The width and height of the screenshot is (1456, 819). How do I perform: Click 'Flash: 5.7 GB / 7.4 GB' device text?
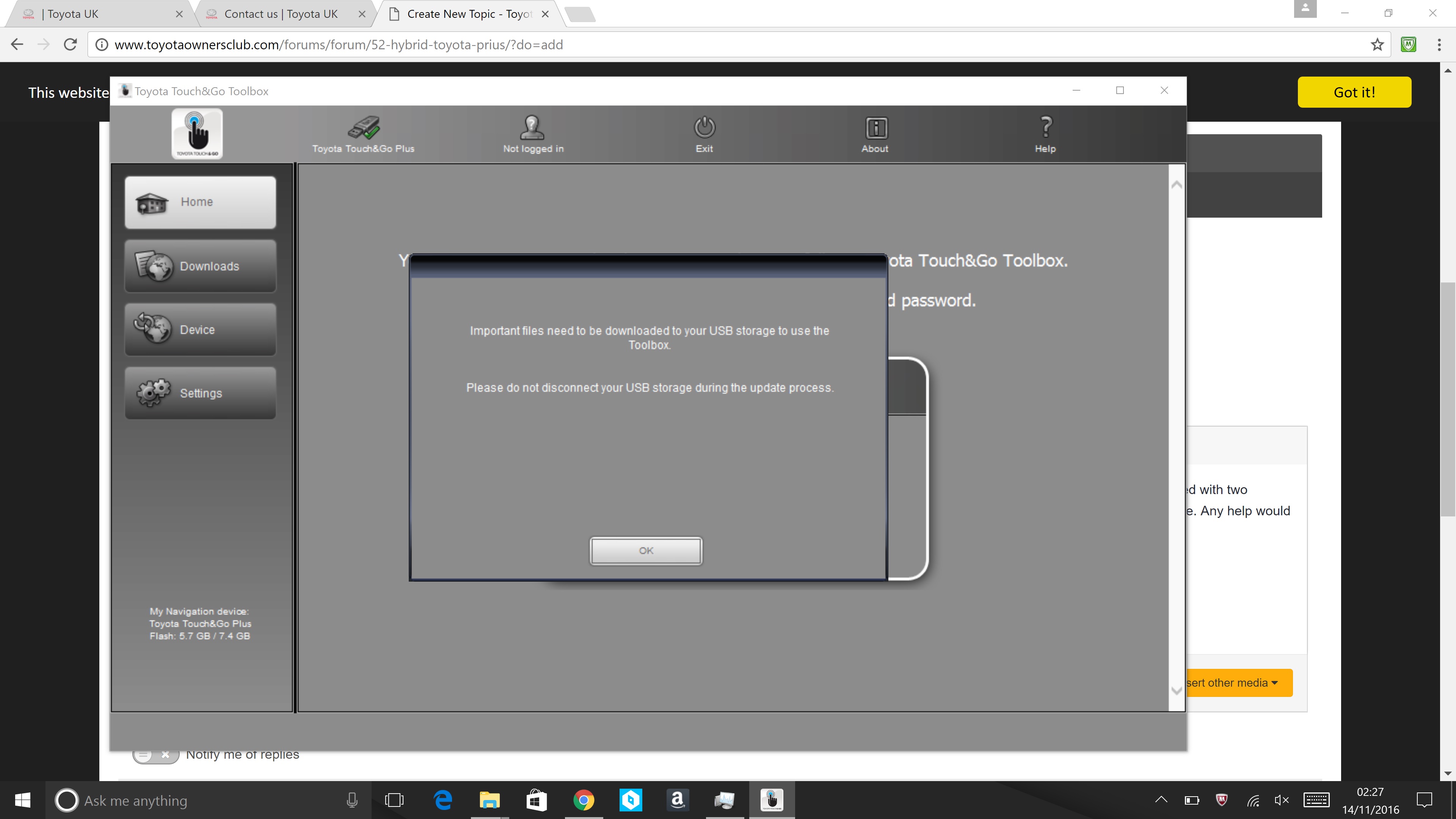click(199, 637)
